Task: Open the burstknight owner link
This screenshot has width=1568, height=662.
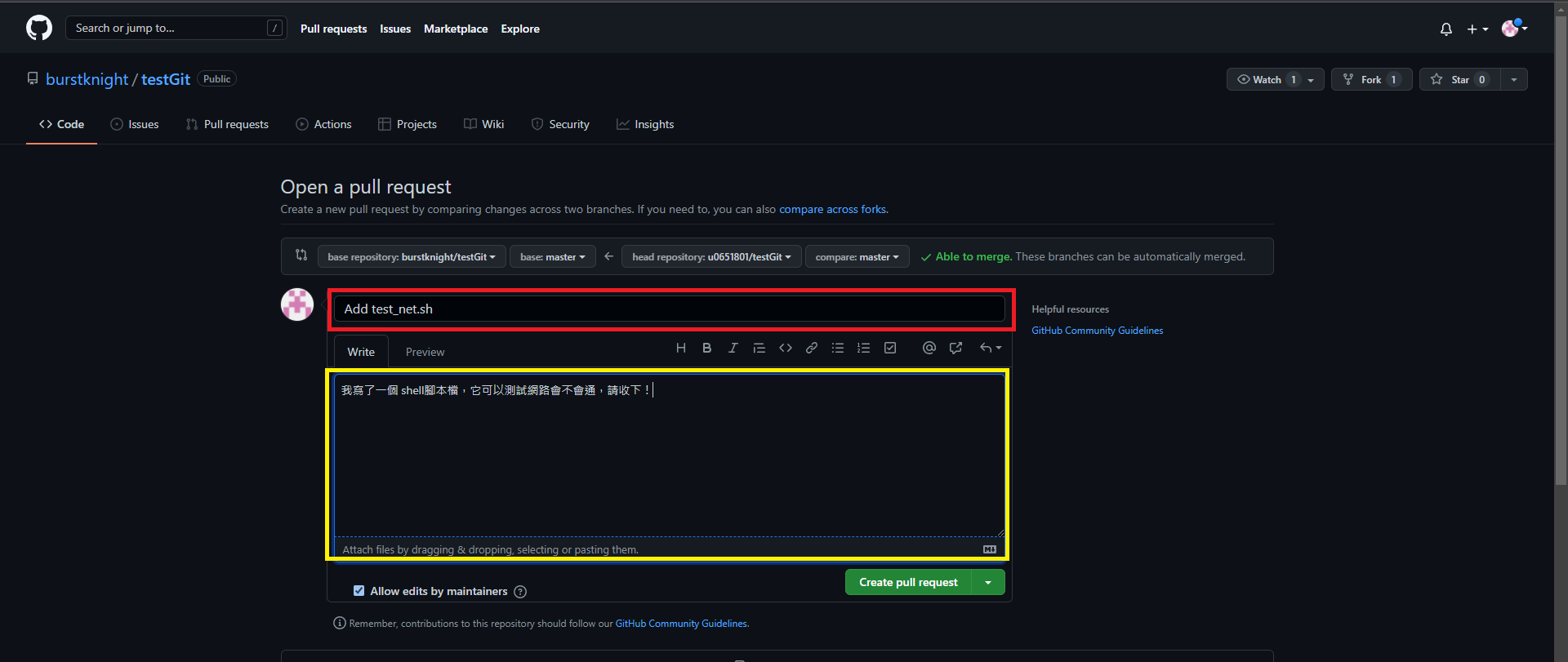Action: click(87, 79)
